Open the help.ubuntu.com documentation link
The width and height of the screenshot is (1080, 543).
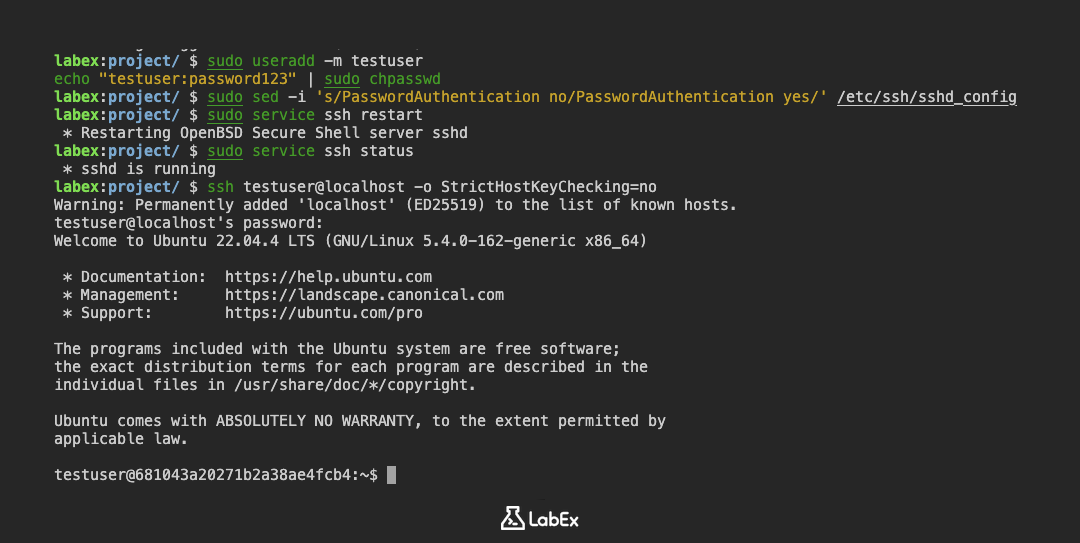328,277
